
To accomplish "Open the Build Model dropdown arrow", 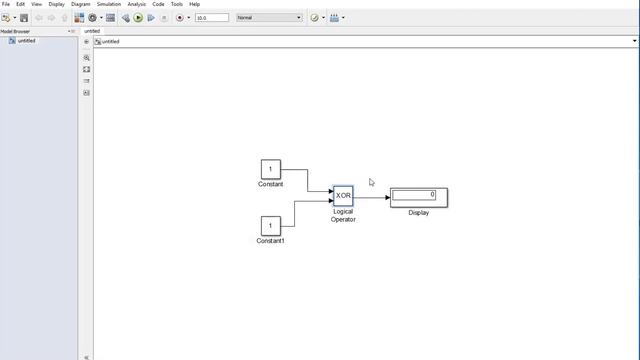I will pos(343,18).
